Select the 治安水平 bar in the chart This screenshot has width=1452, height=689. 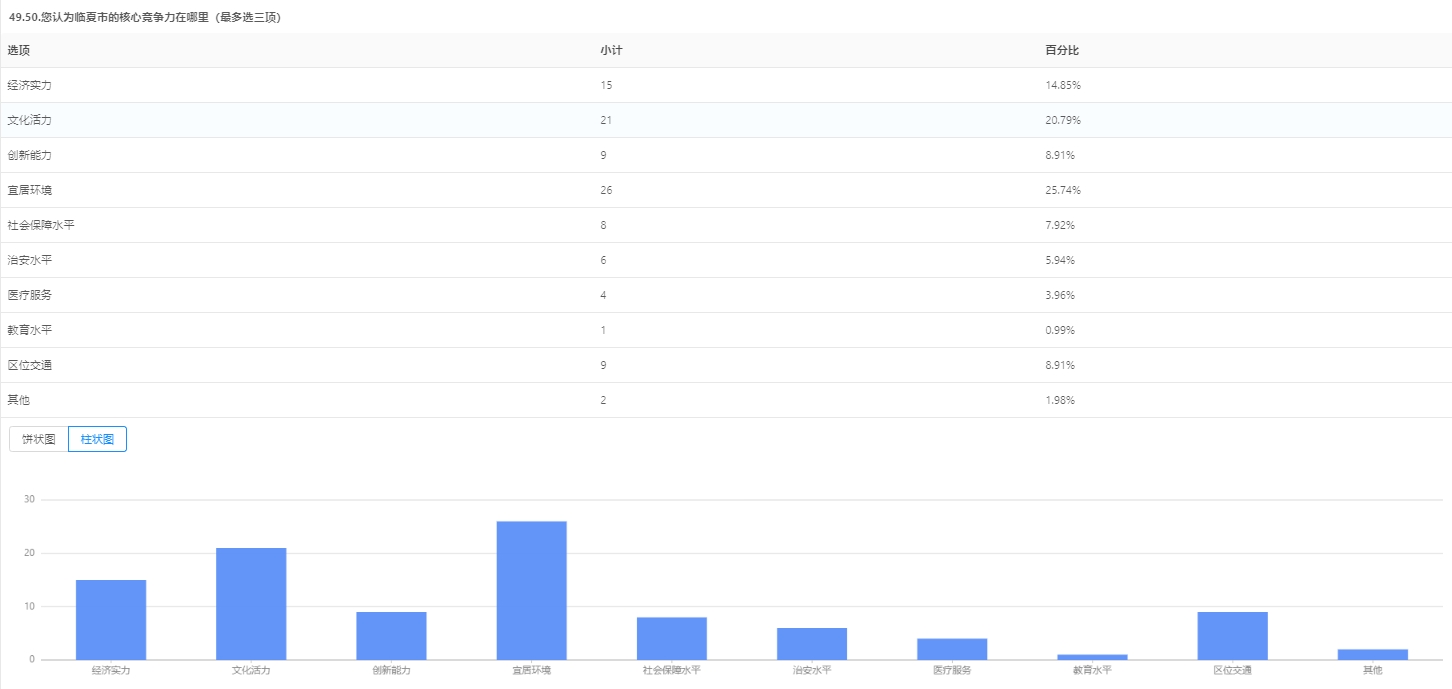click(811, 643)
